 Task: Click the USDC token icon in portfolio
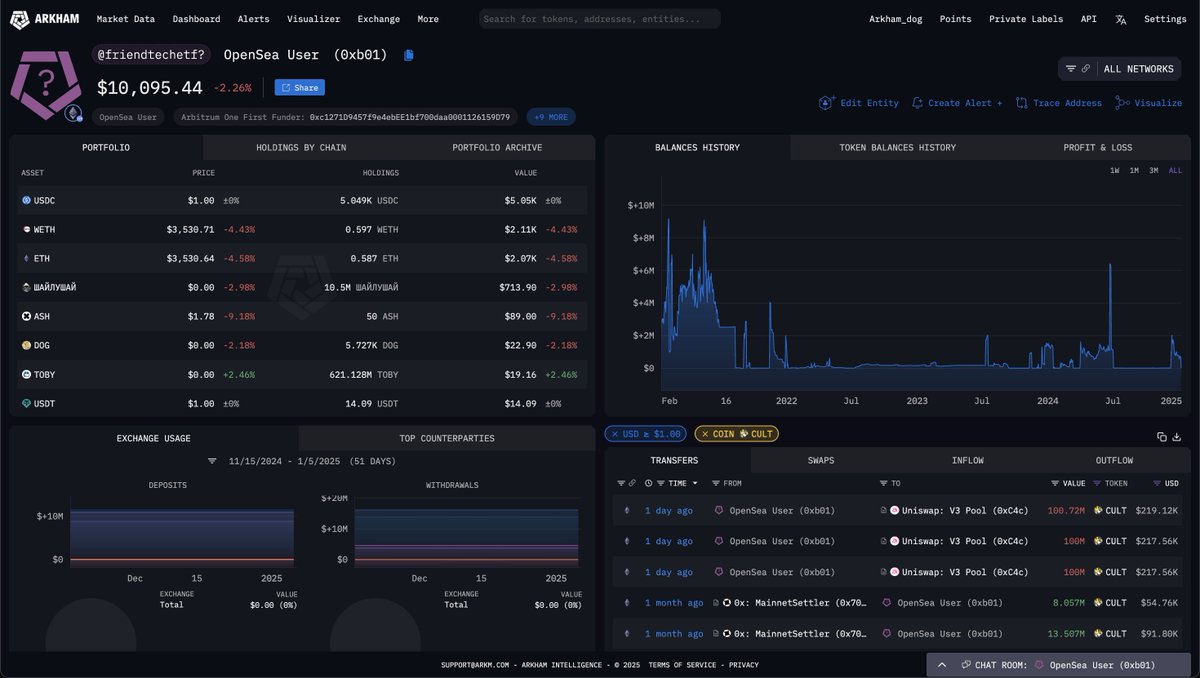tap(27, 201)
